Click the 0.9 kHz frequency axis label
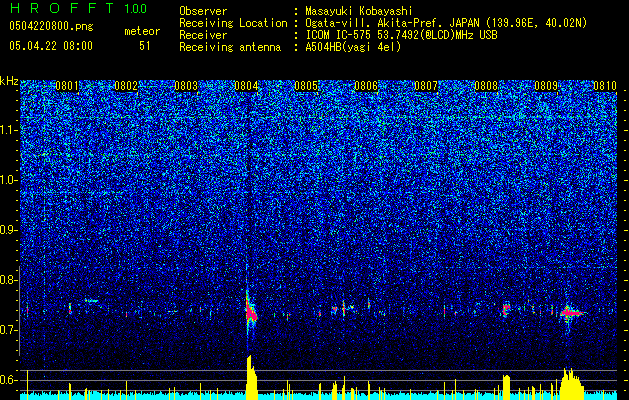 [7, 230]
